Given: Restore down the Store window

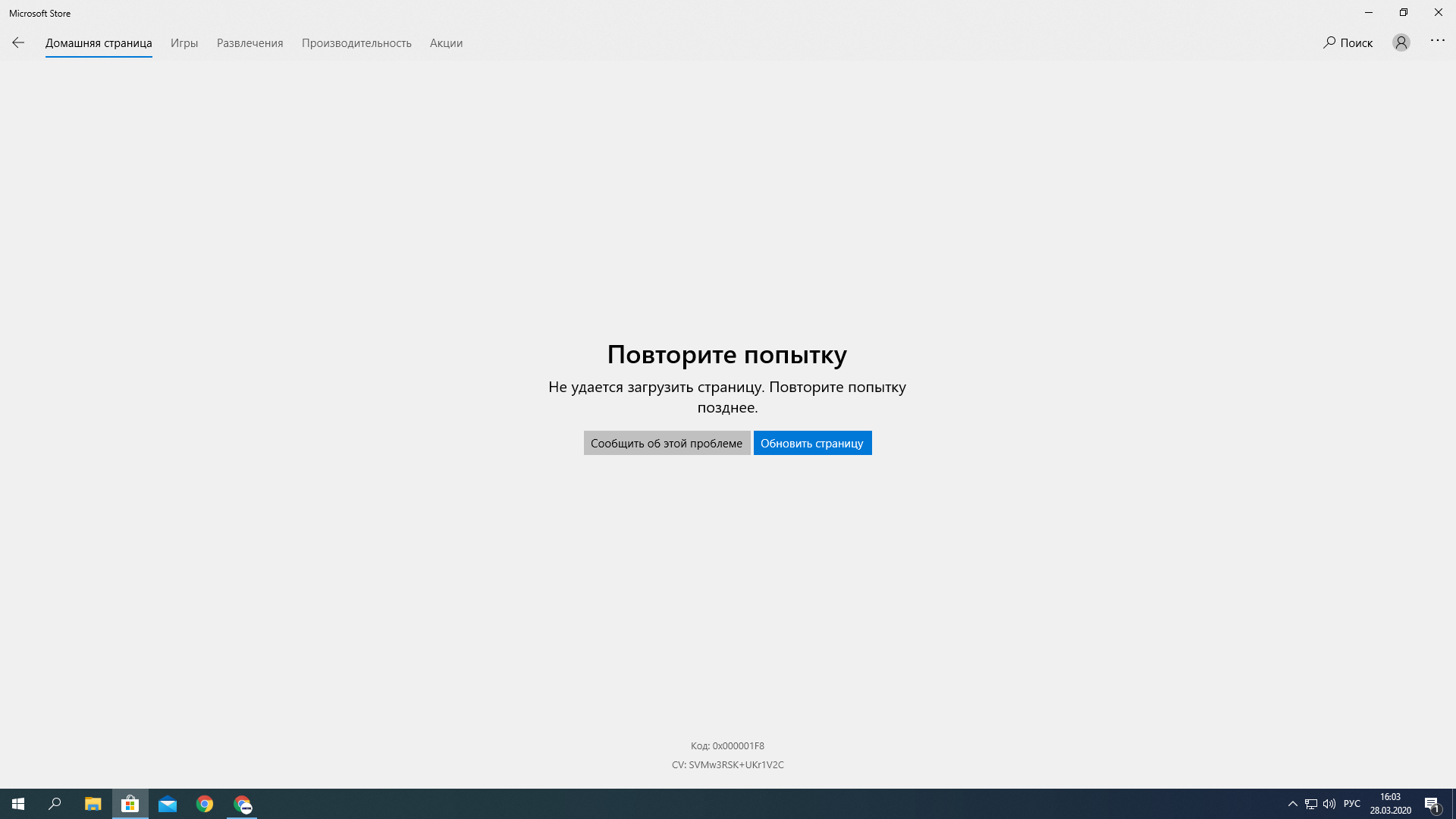Looking at the screenshot, I should click(1404, 12).
